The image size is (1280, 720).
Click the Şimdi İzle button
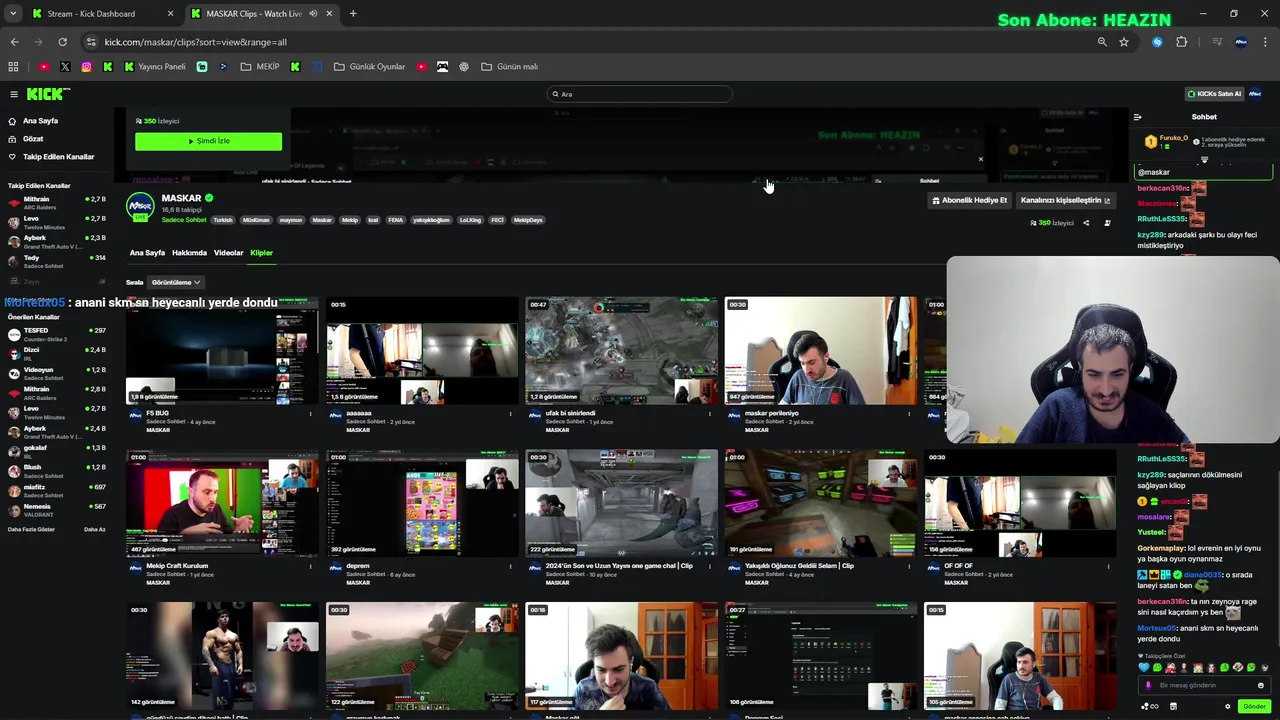point(208,141)
